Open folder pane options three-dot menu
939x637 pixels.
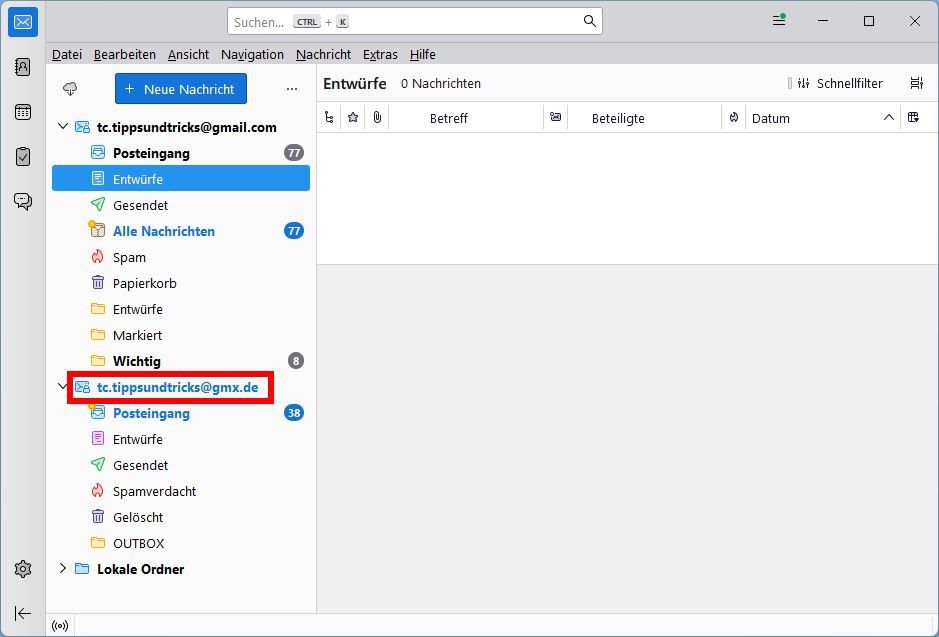coord(292,89)
